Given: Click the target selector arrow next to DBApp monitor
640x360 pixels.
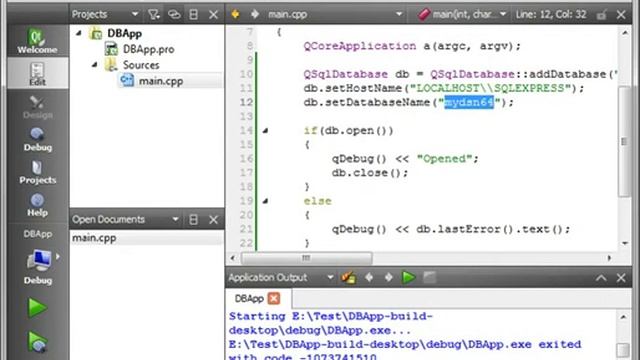Looking at the screenshot, I should coord(58,256).
